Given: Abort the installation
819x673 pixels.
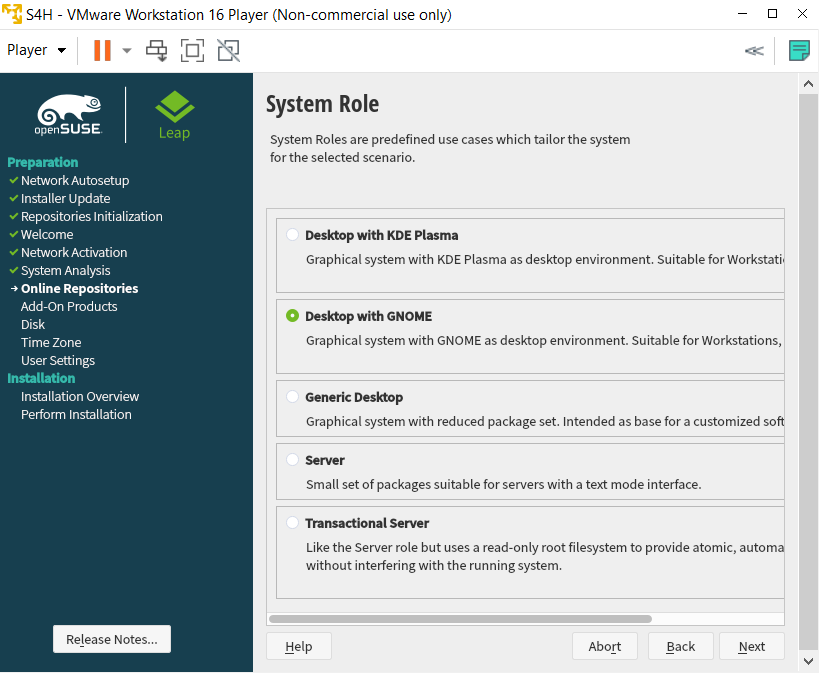Looking at the screenshot, I should (605, 646).
